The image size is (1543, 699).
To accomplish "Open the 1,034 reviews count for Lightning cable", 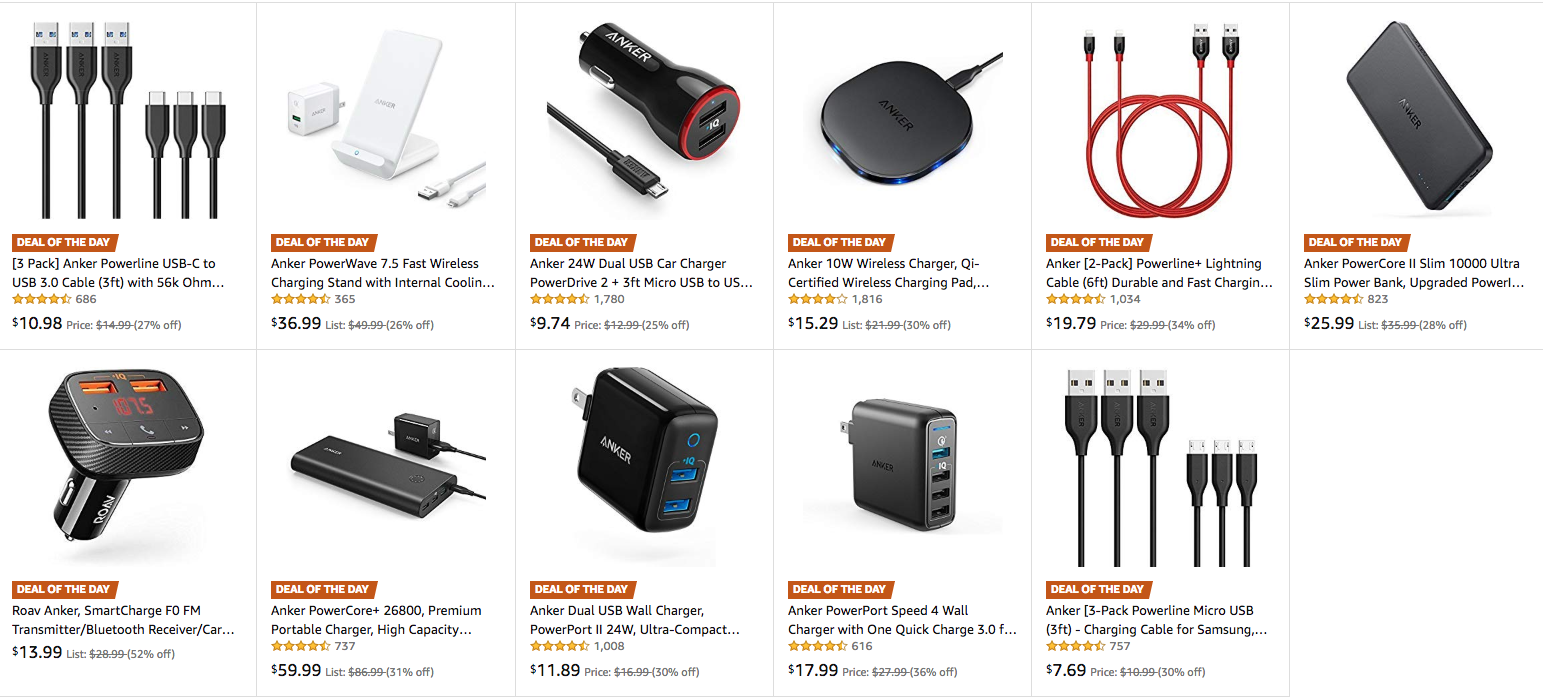I will [x=1124, y=299].
